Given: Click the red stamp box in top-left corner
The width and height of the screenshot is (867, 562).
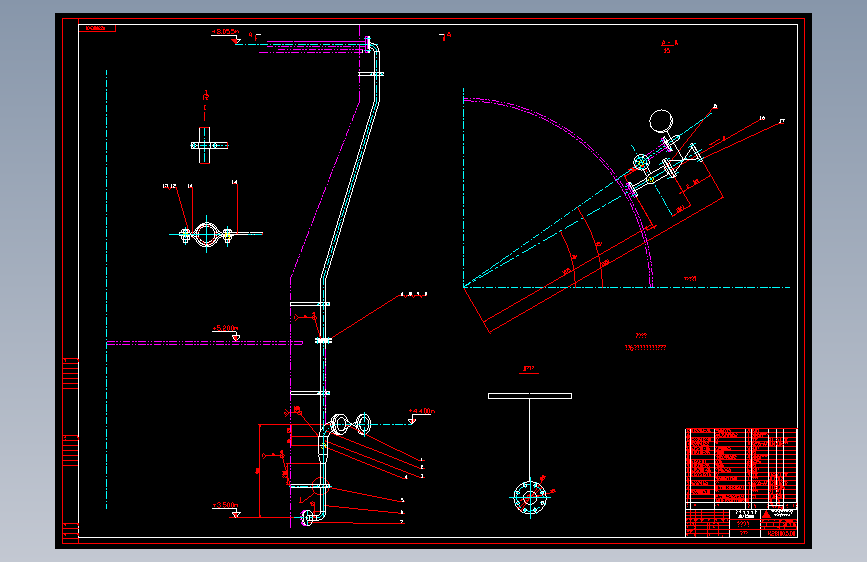Looking at the screenshot, I should tap(97, 28).
